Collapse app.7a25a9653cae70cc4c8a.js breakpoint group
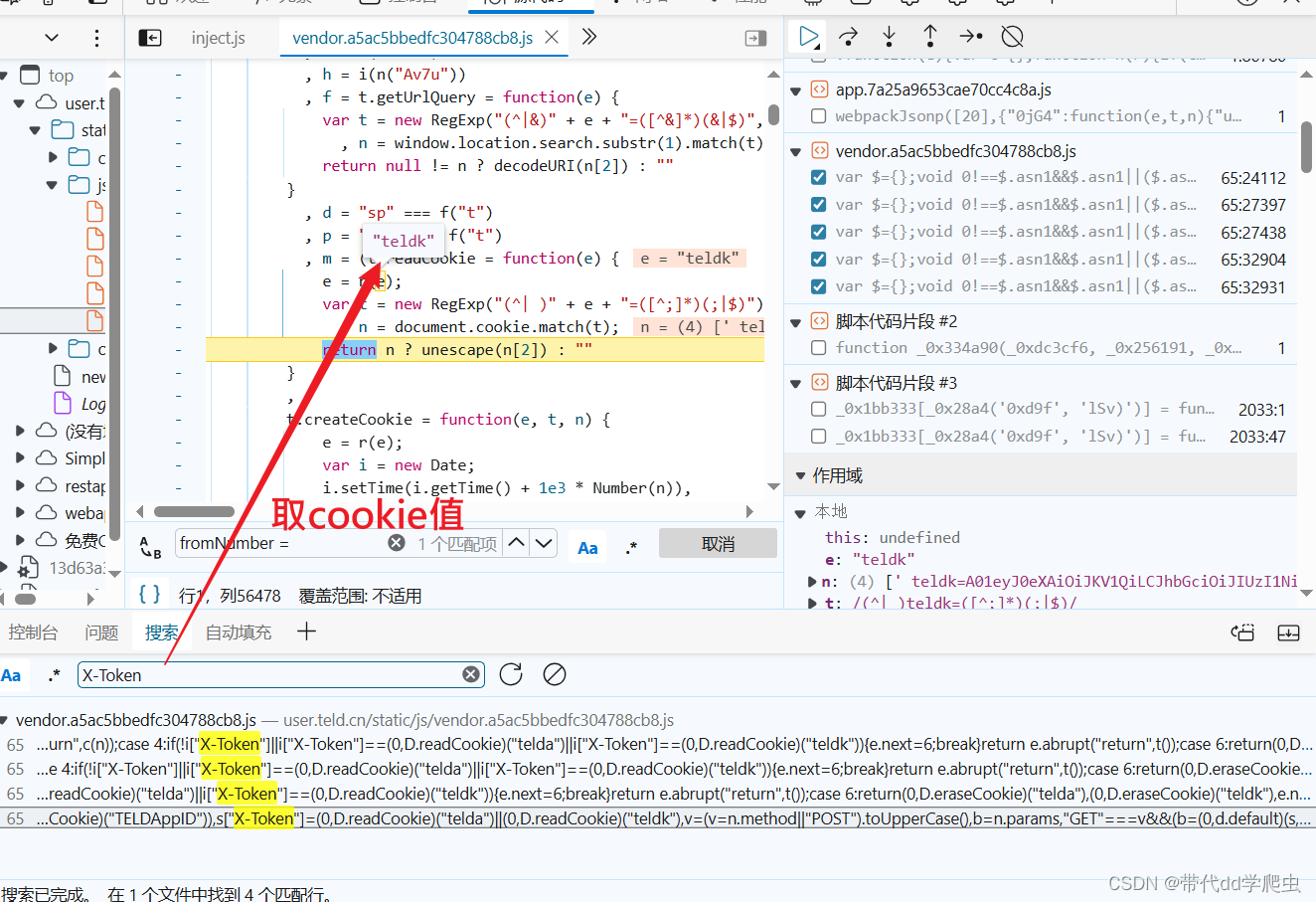The height and width of the screenshot is (902, 1316). (x=796, y=90)
